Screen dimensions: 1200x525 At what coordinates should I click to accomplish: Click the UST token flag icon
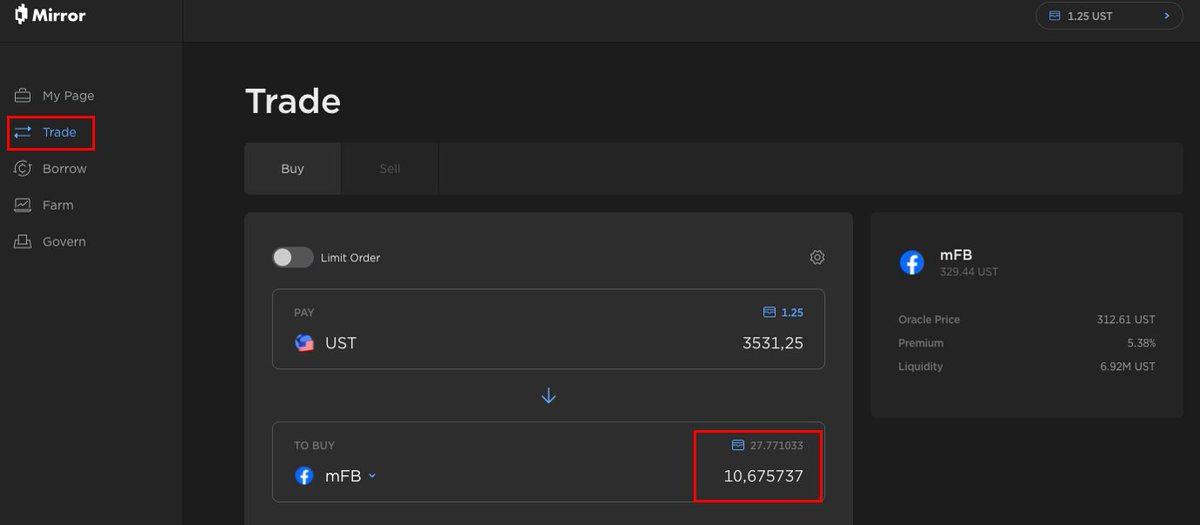pyautogui.click(x=305, y=343)
